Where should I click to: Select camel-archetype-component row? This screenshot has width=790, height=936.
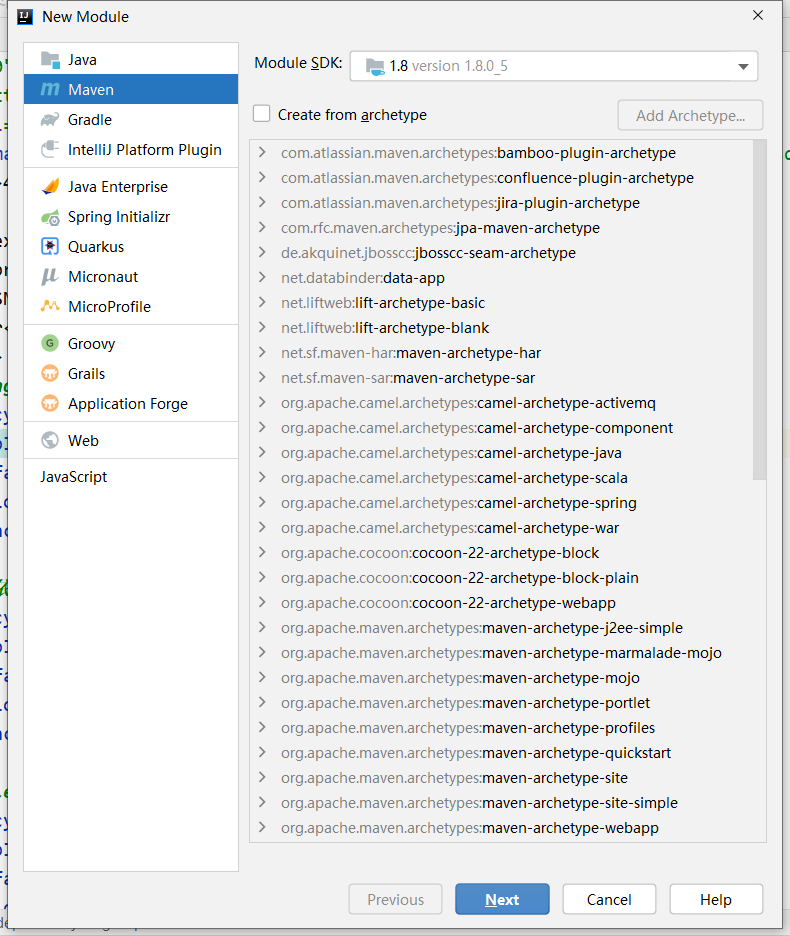click(x=502, y=428)
